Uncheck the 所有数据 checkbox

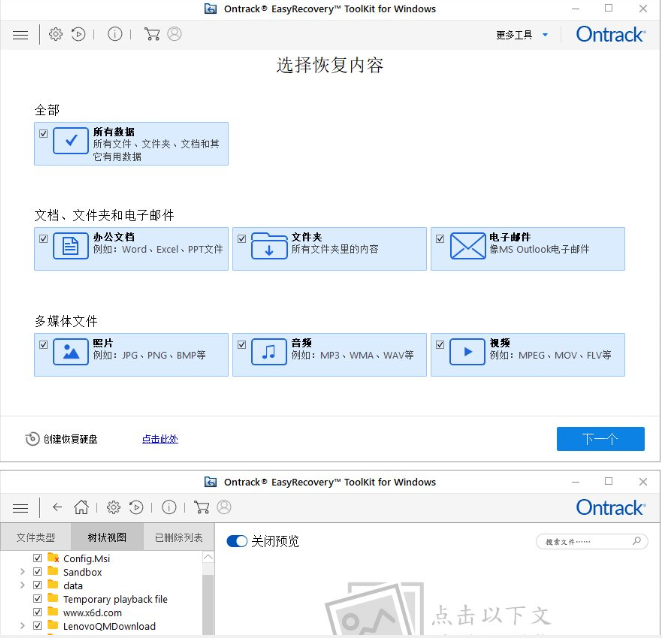(43, 133)
